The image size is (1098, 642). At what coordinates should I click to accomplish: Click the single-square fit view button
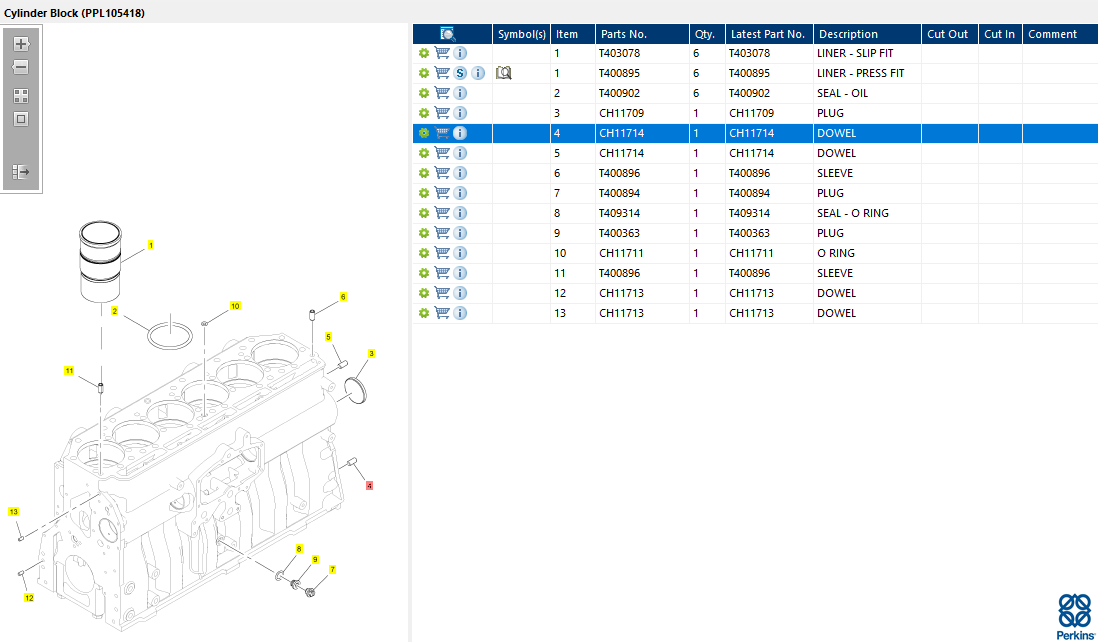pyautogui.click(x=20, y=119)
